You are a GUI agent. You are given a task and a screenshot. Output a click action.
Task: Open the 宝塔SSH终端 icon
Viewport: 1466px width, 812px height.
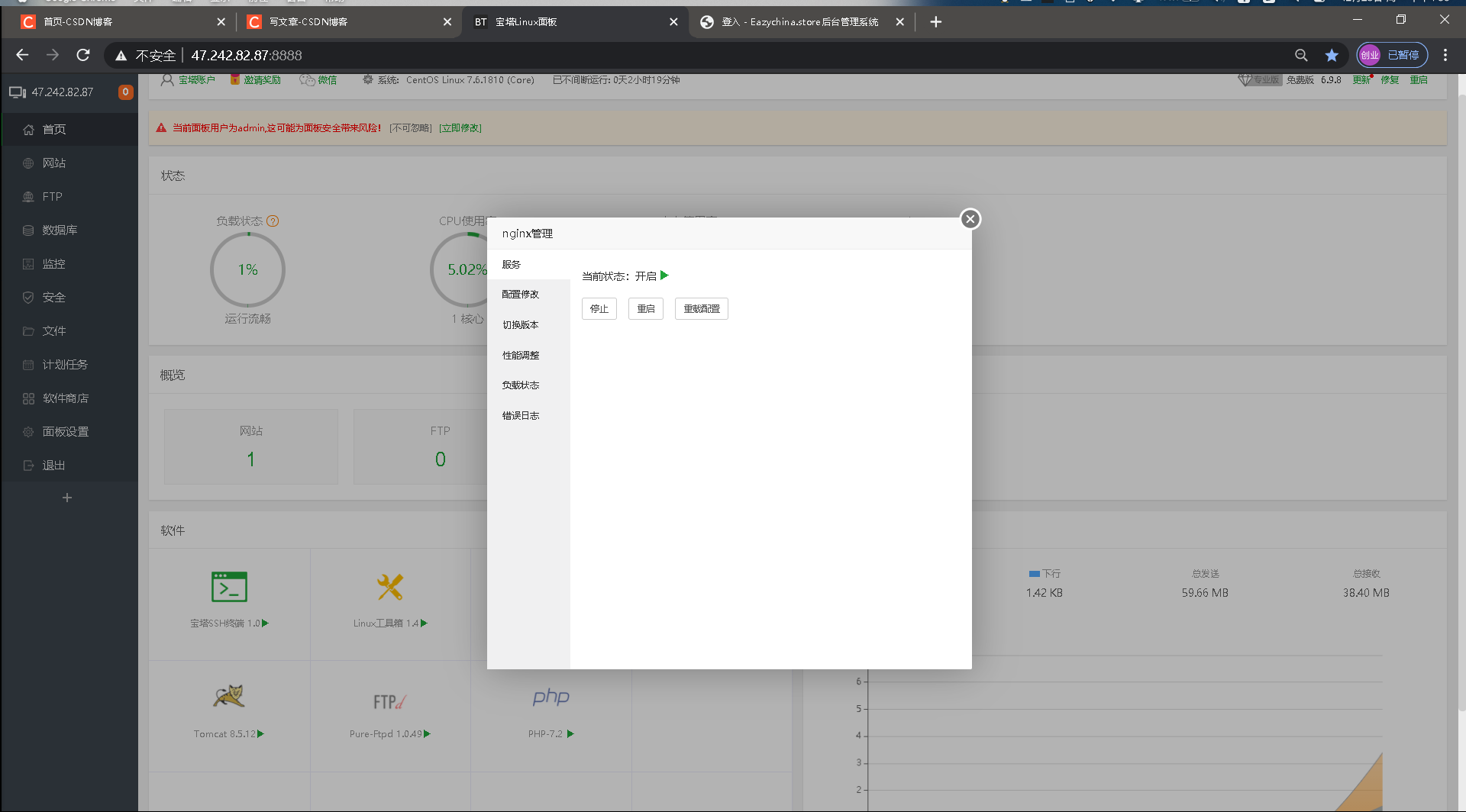click(x=229, y=587)
